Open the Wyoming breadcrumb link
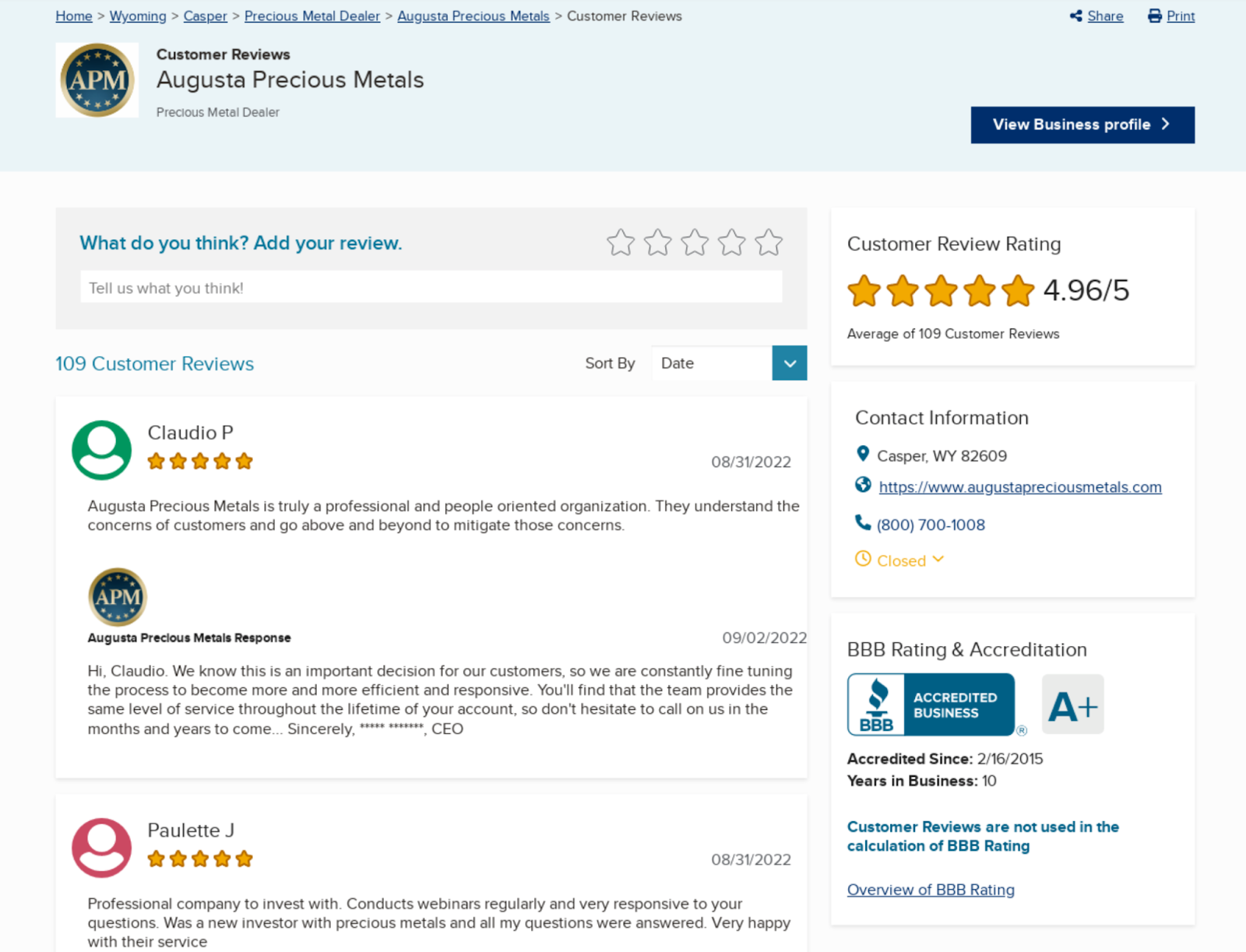The image size is (1246, 952). (x=138, y=16)
